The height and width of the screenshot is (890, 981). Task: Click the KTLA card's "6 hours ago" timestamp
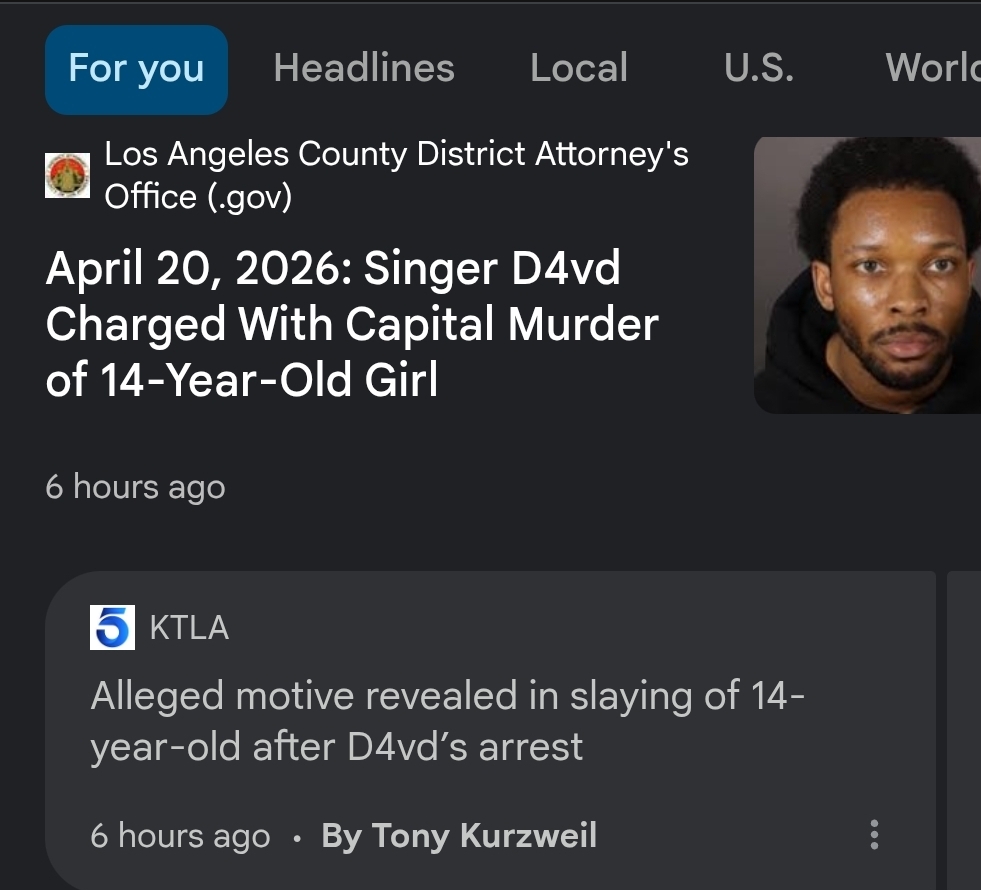pos(180,836)
